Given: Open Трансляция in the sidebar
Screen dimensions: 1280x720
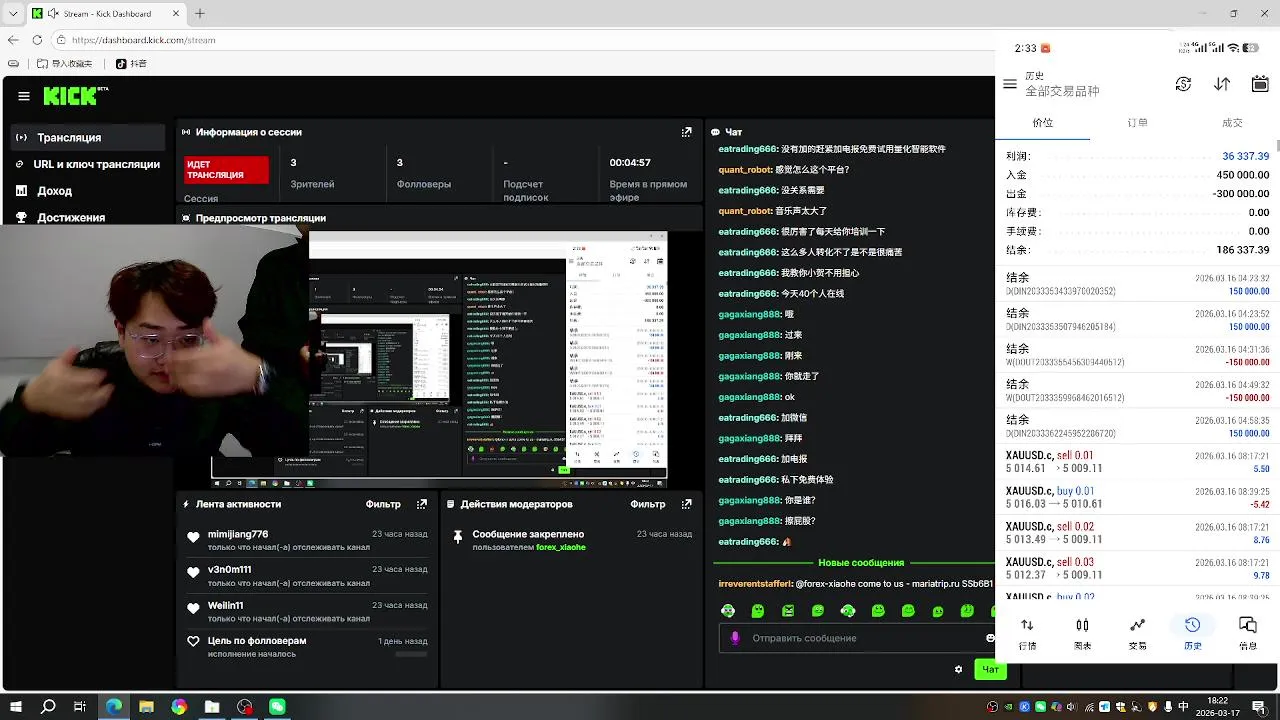Looking at the screenshot, I should (x=88, y=137).
